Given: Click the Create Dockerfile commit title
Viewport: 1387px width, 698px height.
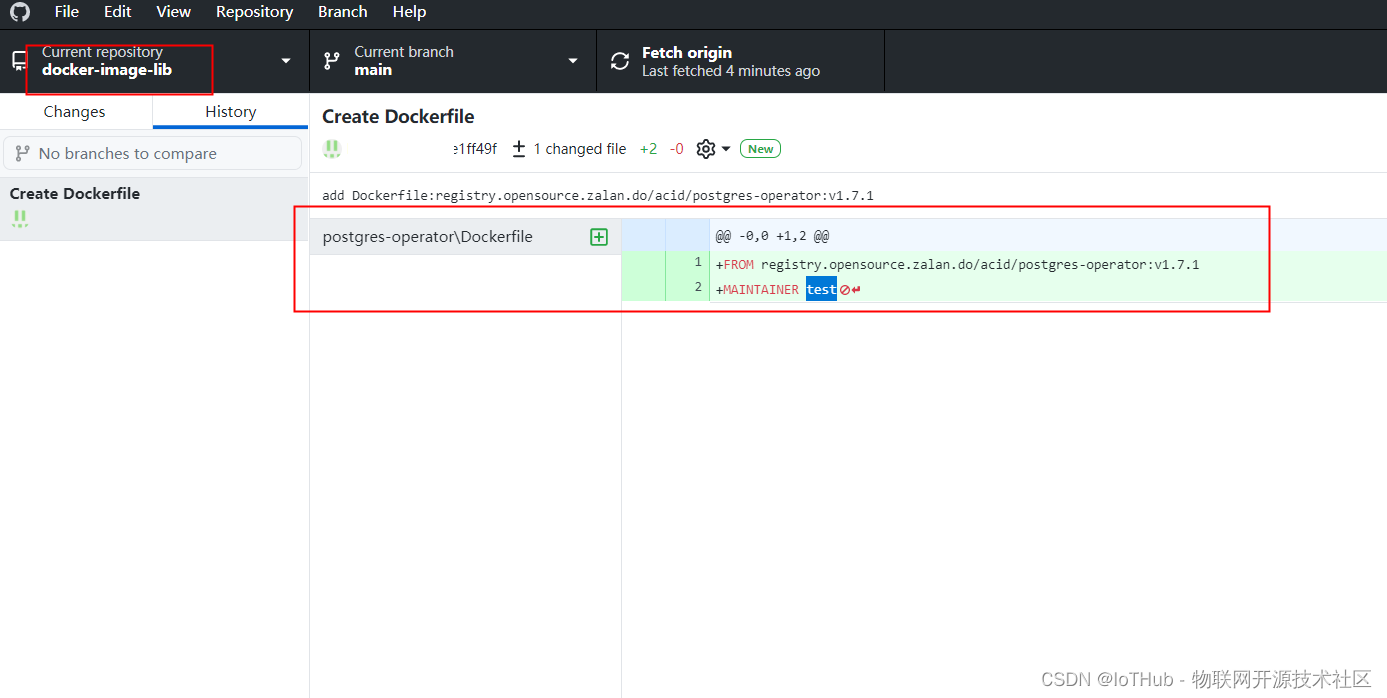Looking at the screenshot, I should coord(398,117).
